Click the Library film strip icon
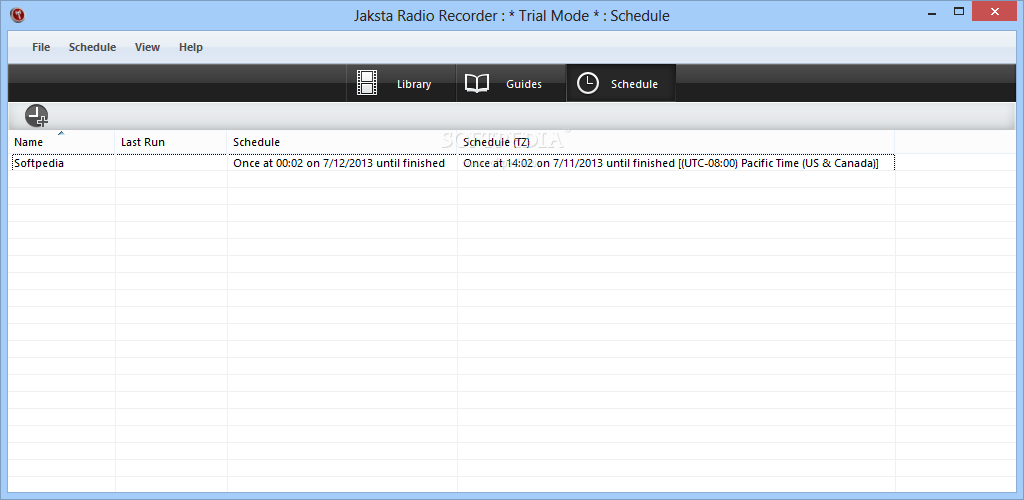1024x500 pixels. pos(367,84)
